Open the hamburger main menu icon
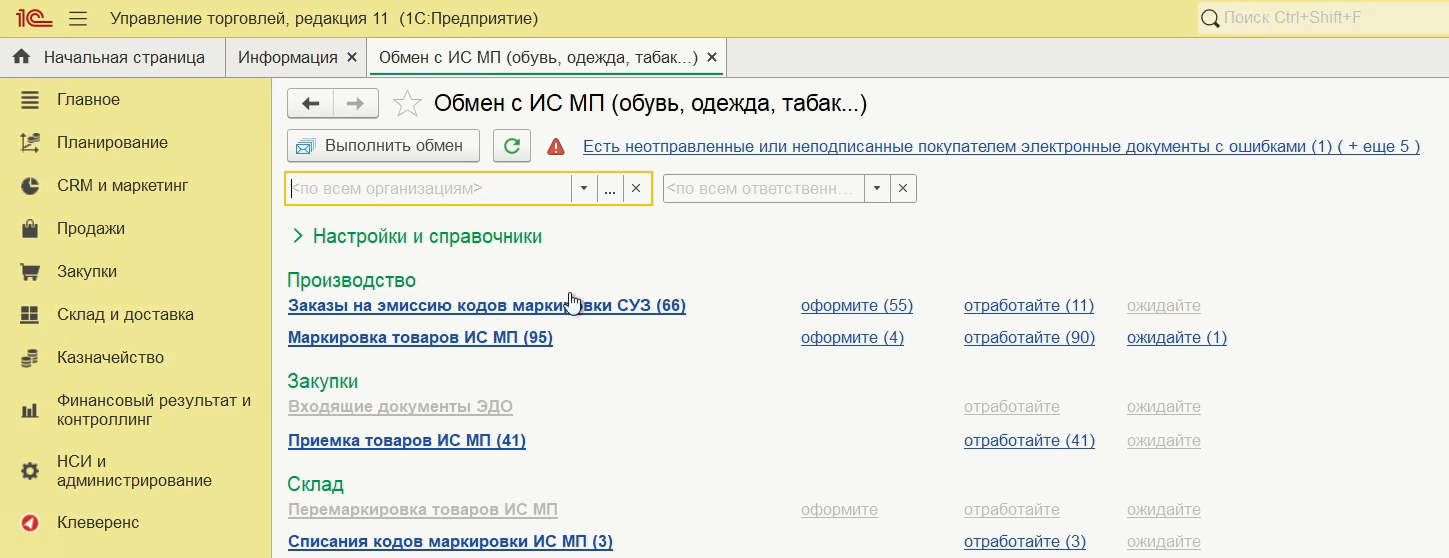The width and height of the screenshot is (1449, 558). click(x=79, y=19)
